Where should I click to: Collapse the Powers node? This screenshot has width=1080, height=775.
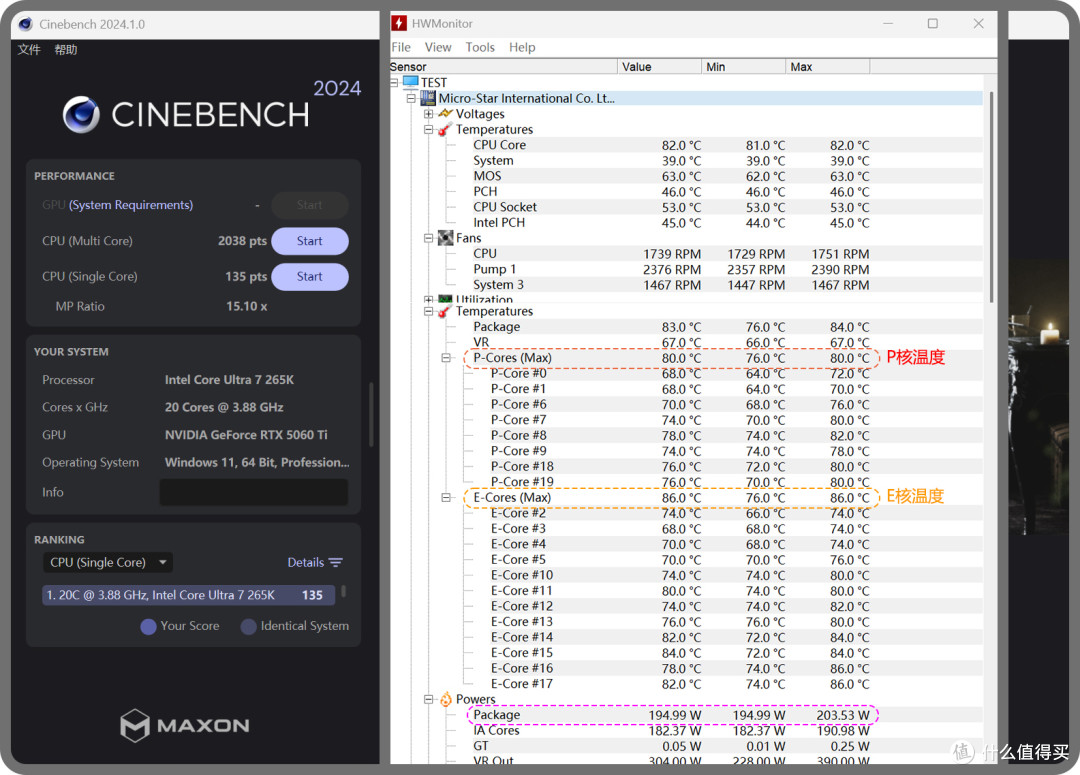[428, 699]
